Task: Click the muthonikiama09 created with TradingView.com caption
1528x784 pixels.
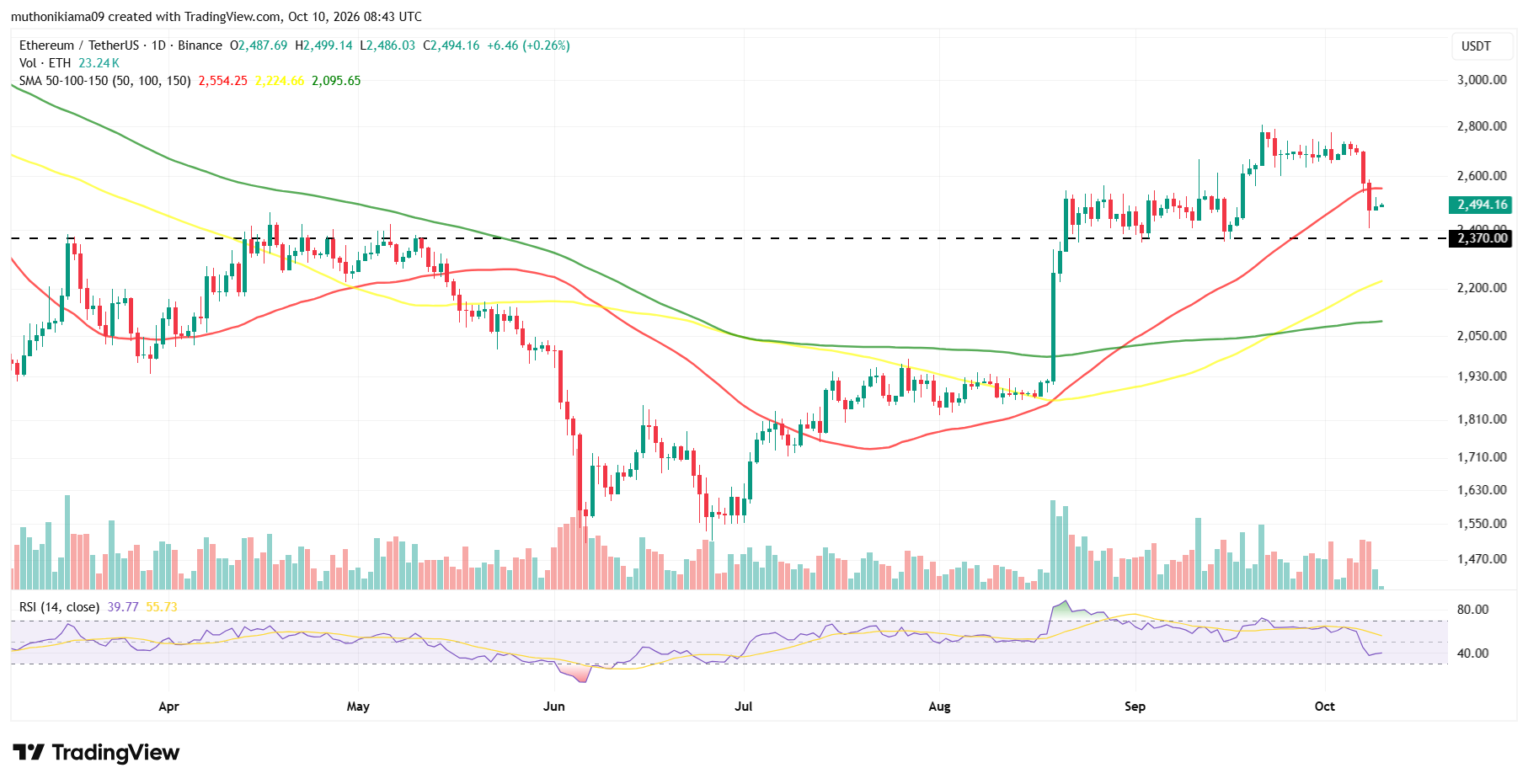Action: [x=216, y=17]
